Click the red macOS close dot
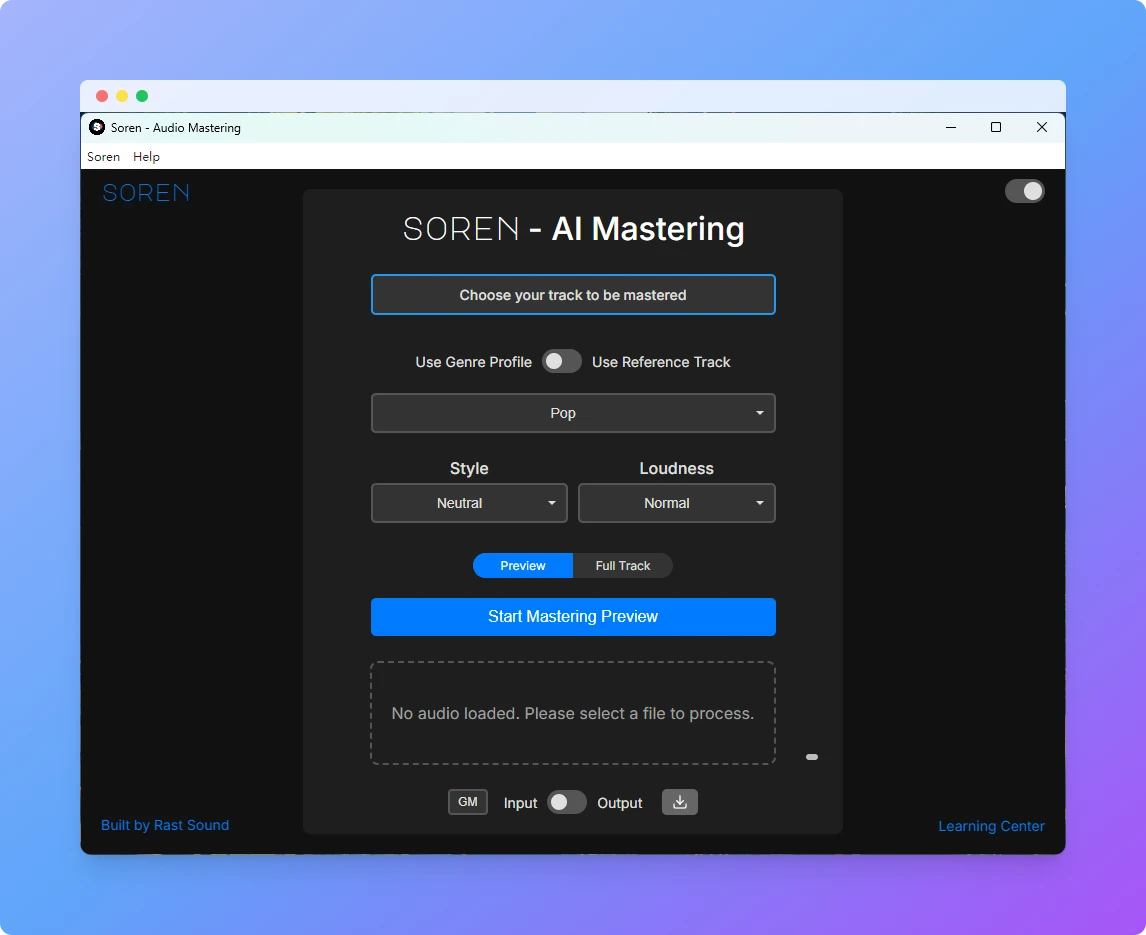 point(102,96)
